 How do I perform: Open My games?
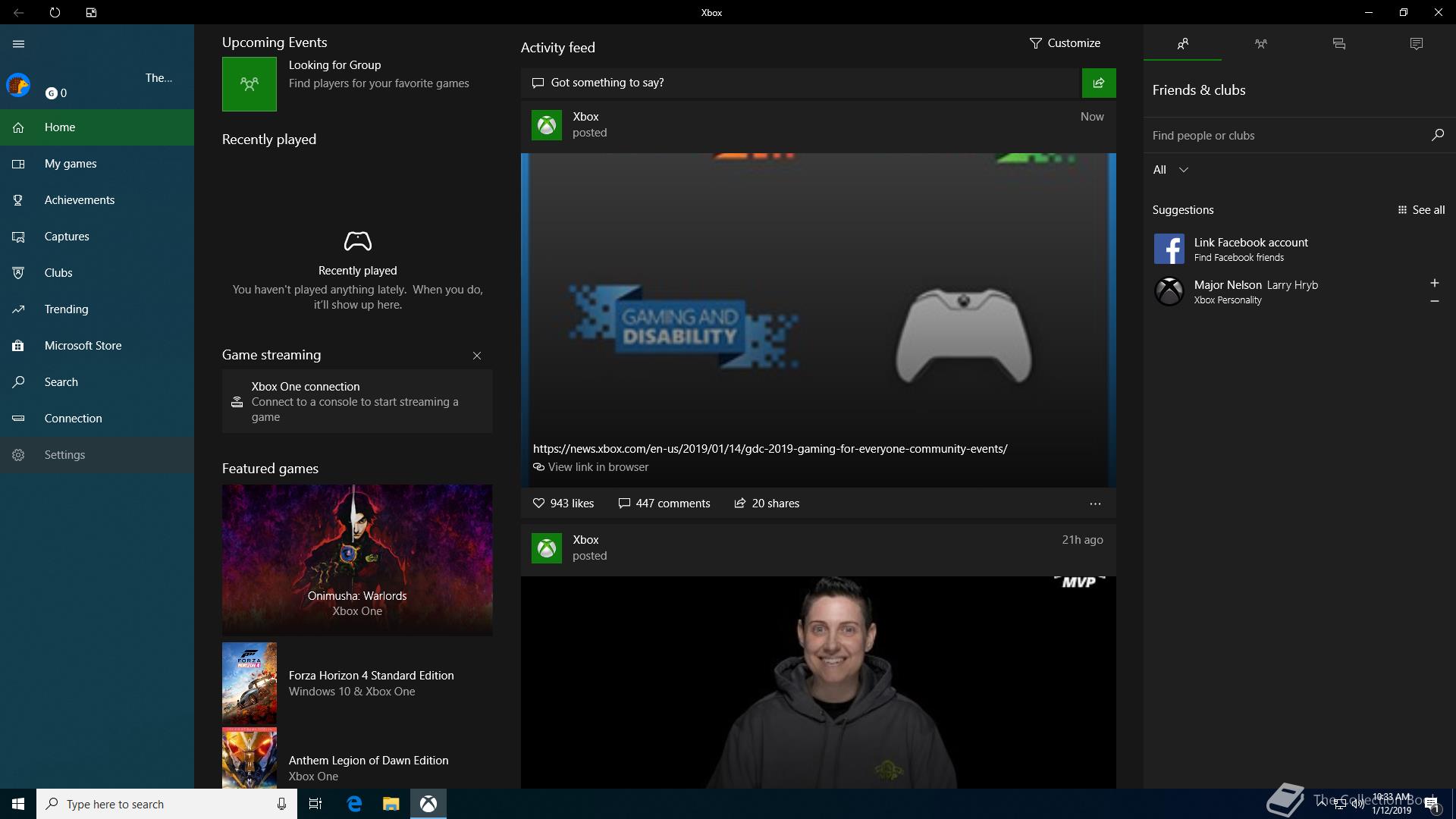[97, 164]
